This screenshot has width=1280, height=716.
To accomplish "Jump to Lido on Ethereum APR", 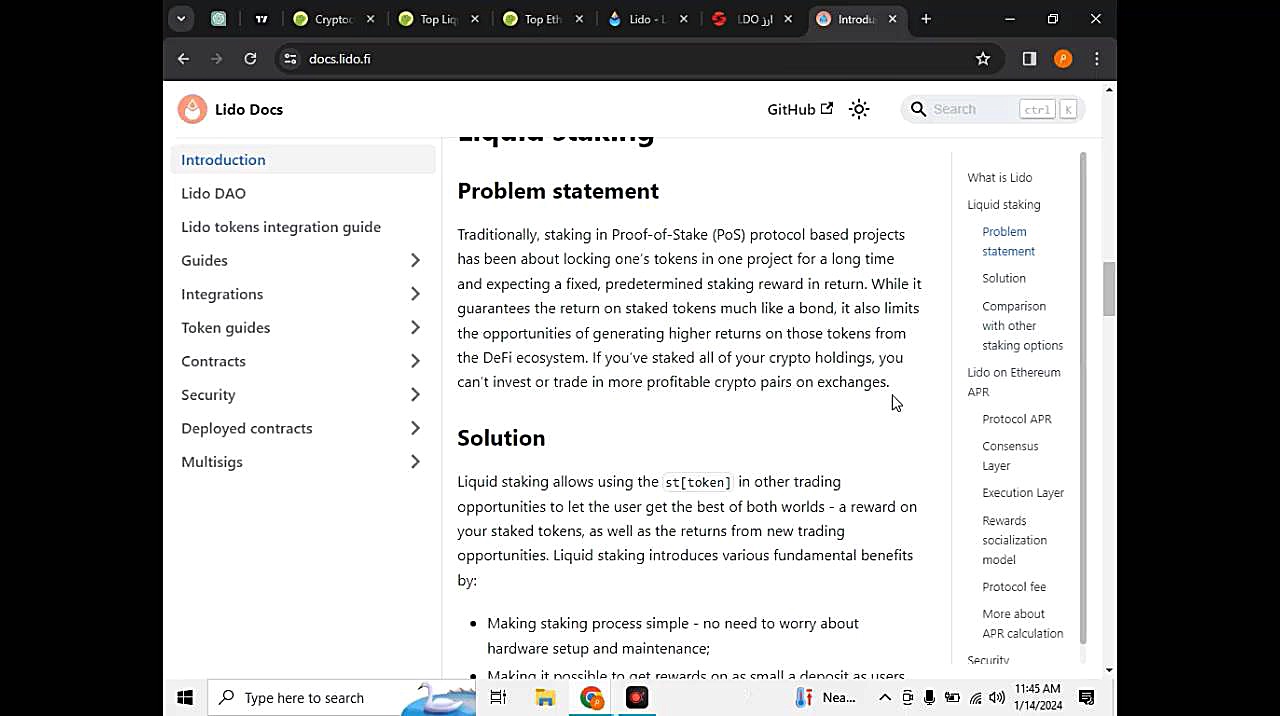I will 1013,382.
